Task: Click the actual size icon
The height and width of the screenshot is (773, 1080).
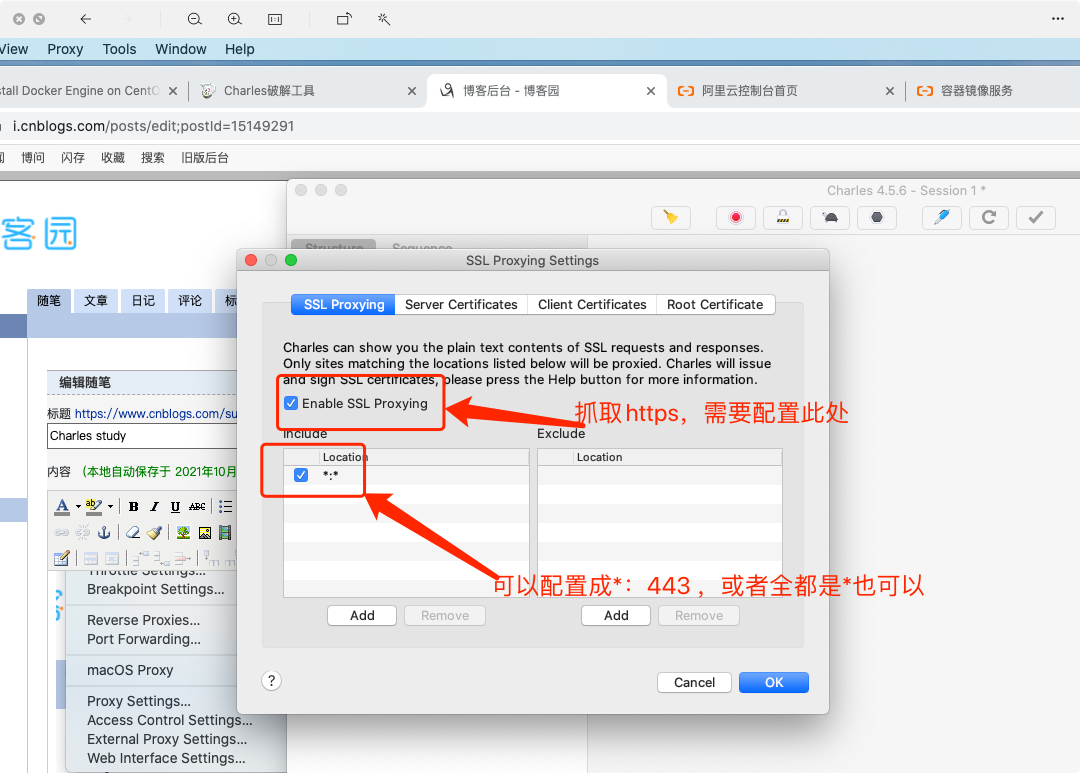Action: point(275,19)
